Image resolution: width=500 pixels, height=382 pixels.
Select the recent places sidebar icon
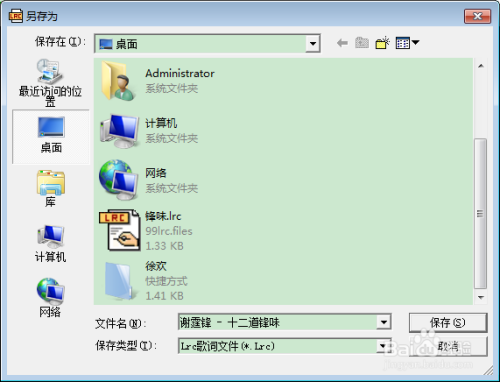coord(50,72)
